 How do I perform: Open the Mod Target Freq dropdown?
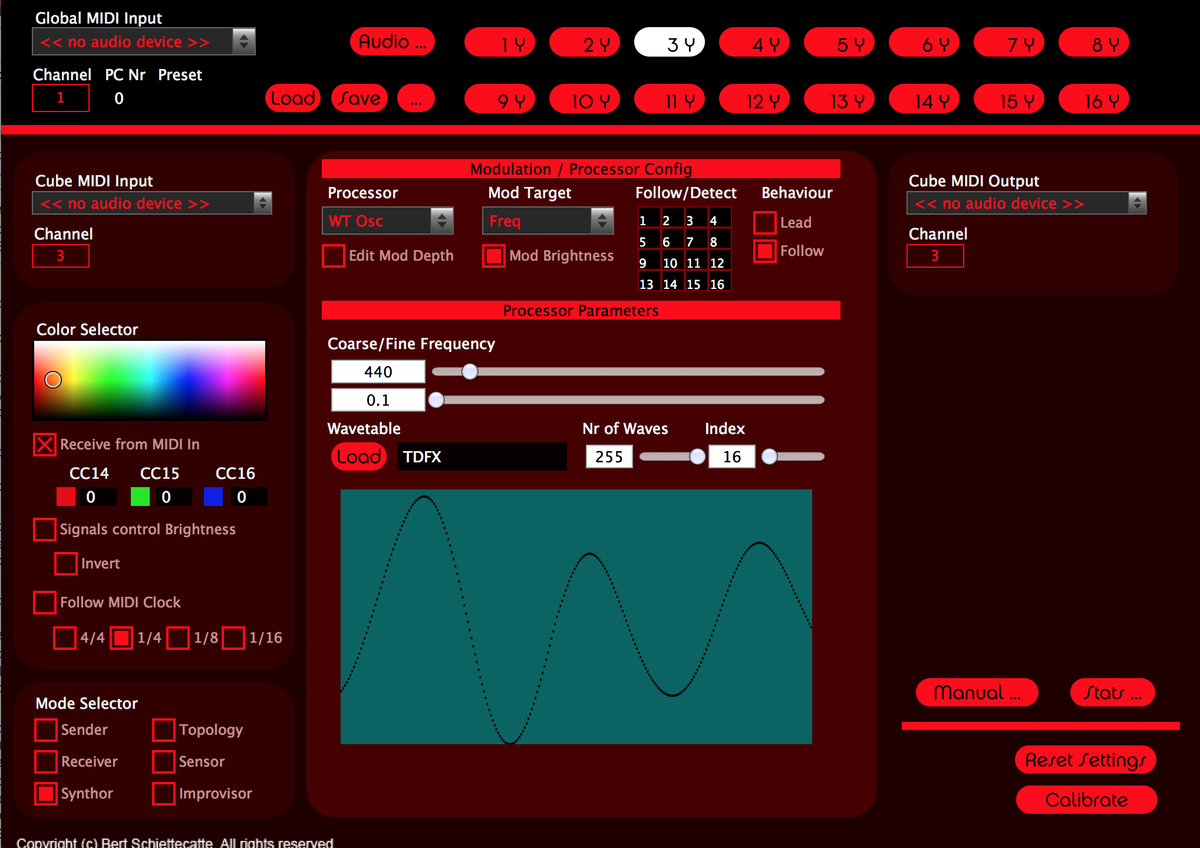548,220
